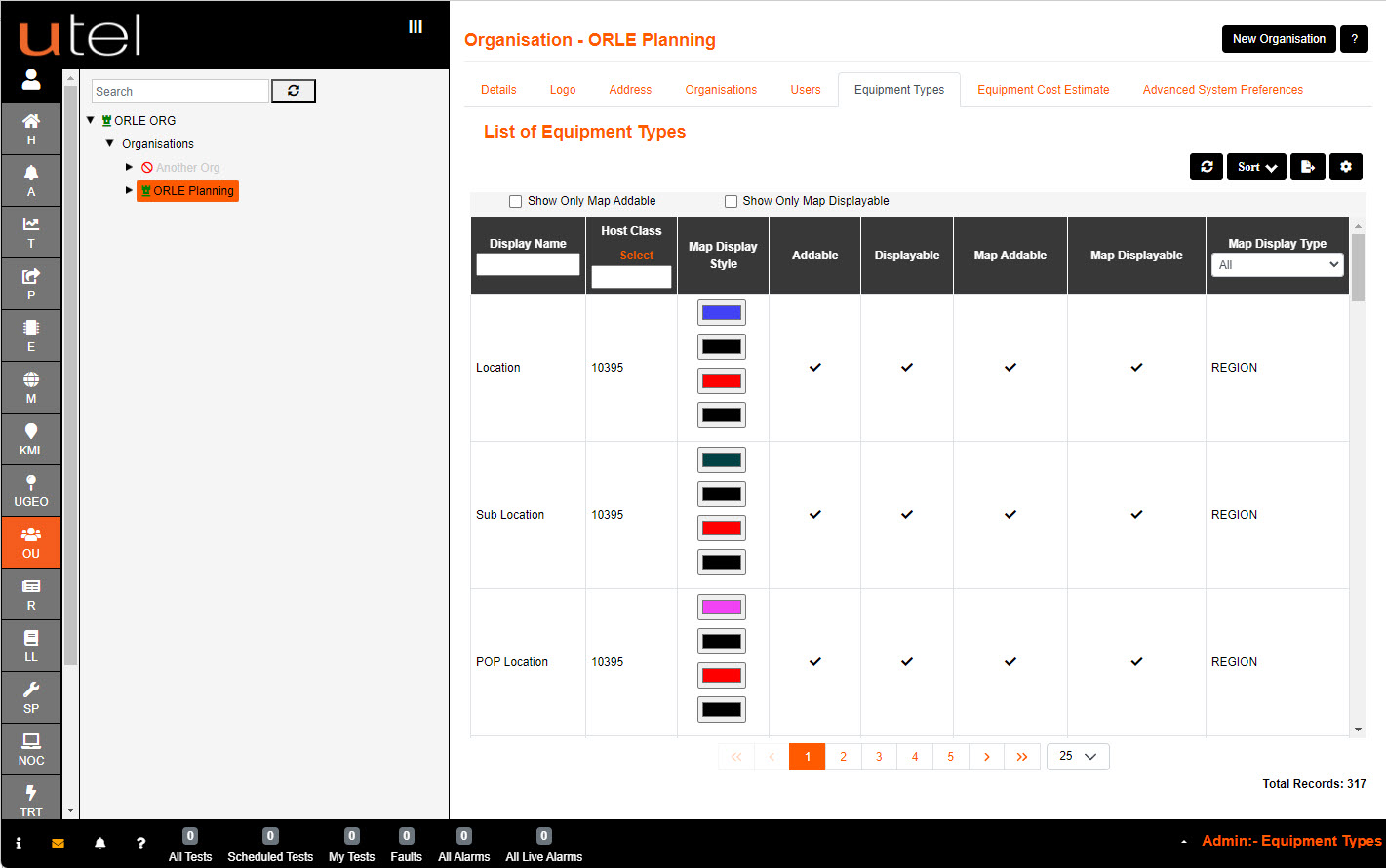
Task: Export the equipment types table
Action: (x=1308, y=167)
